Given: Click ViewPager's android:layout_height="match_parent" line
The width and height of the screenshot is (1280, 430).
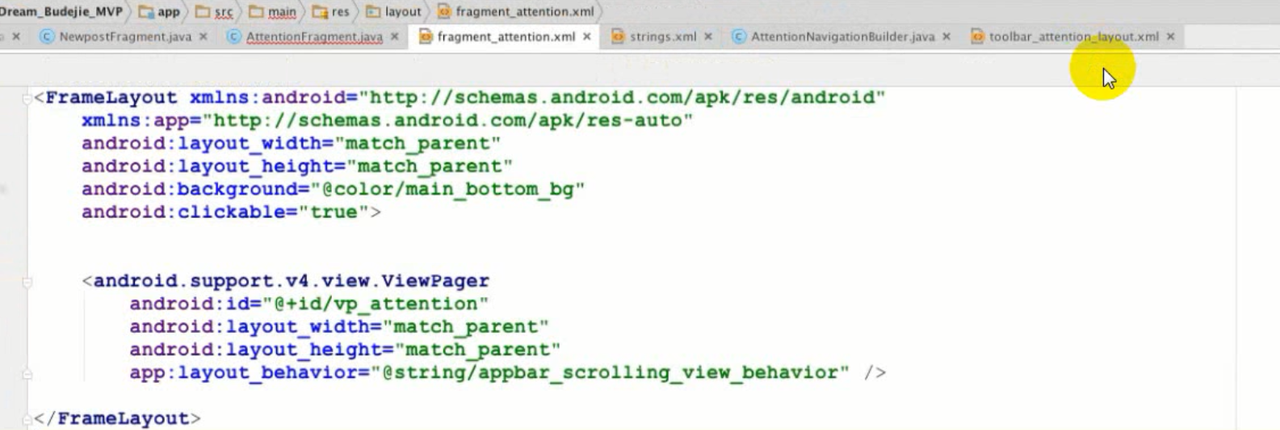Looking at the screenshot, I should pyautogui.click(x=345, y=350).
